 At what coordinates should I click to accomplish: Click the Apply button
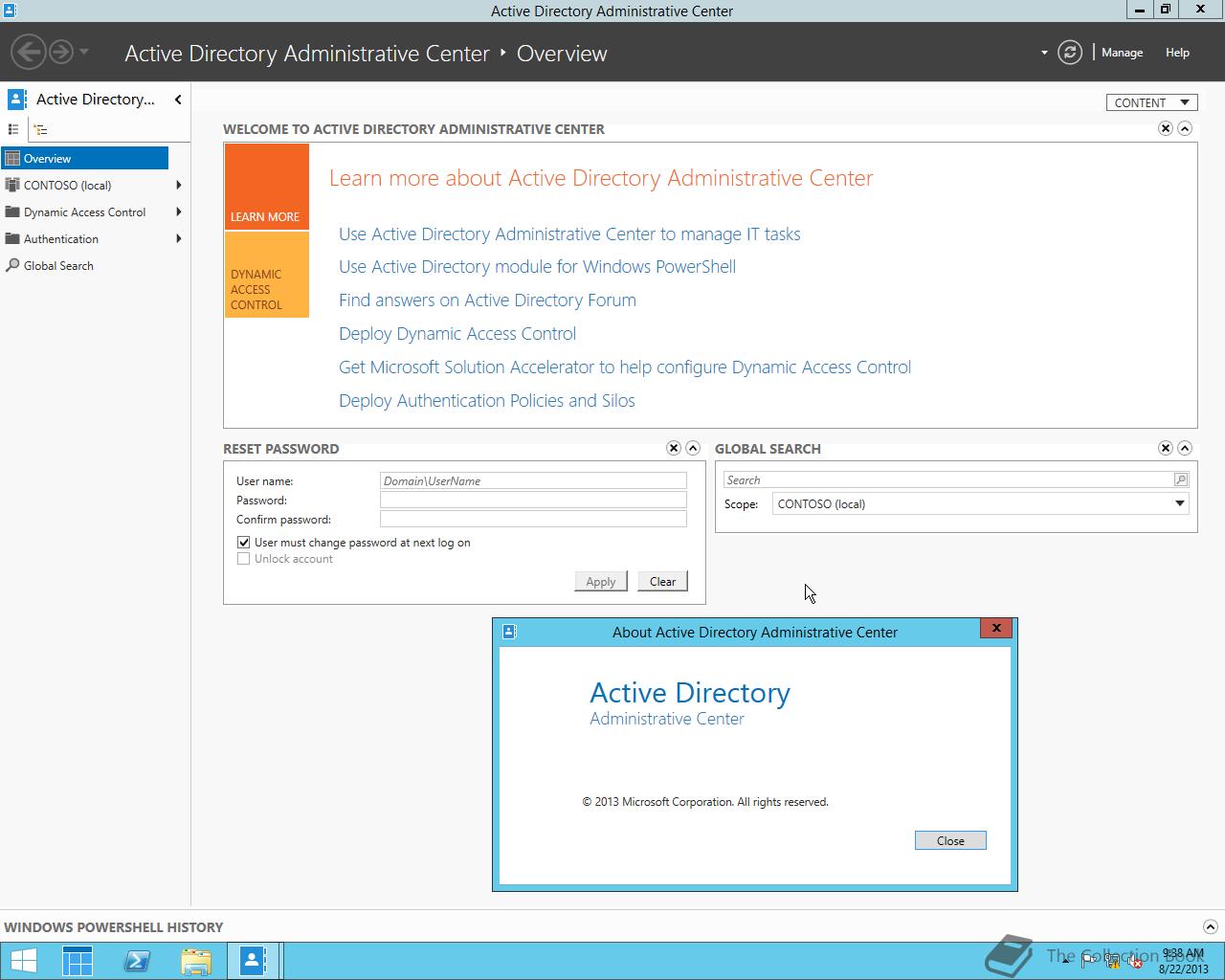click(601, 581)
